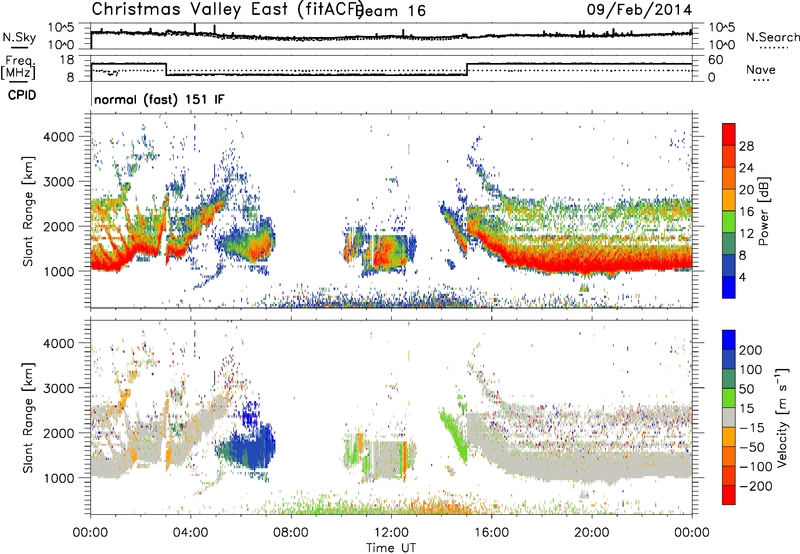Click the 'N.Search' legend label

coord(773,37)
